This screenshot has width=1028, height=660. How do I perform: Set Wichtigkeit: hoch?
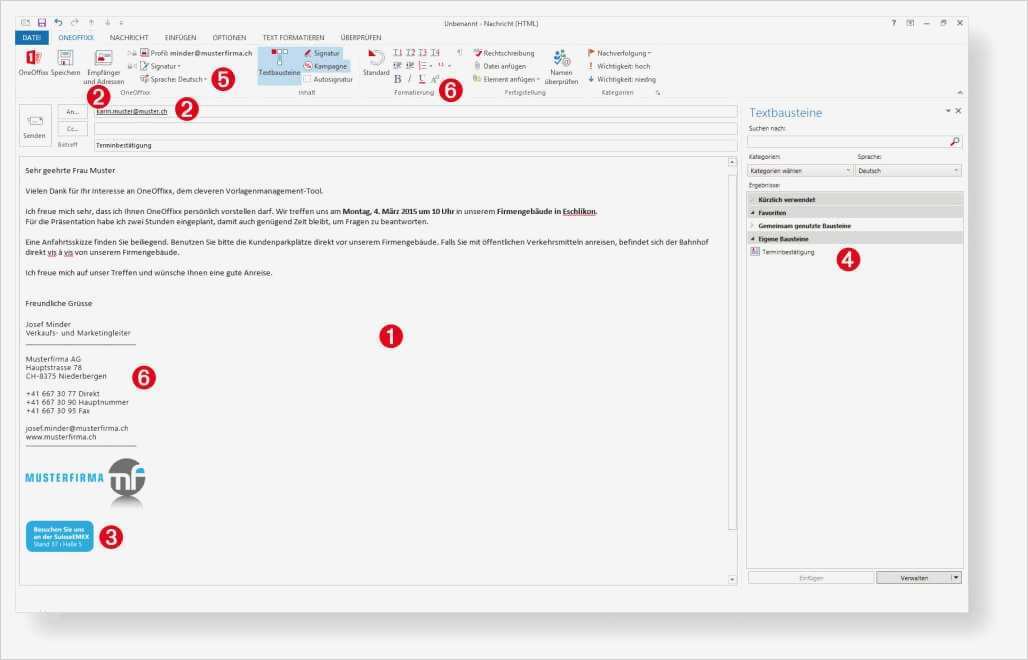[619, 66]
